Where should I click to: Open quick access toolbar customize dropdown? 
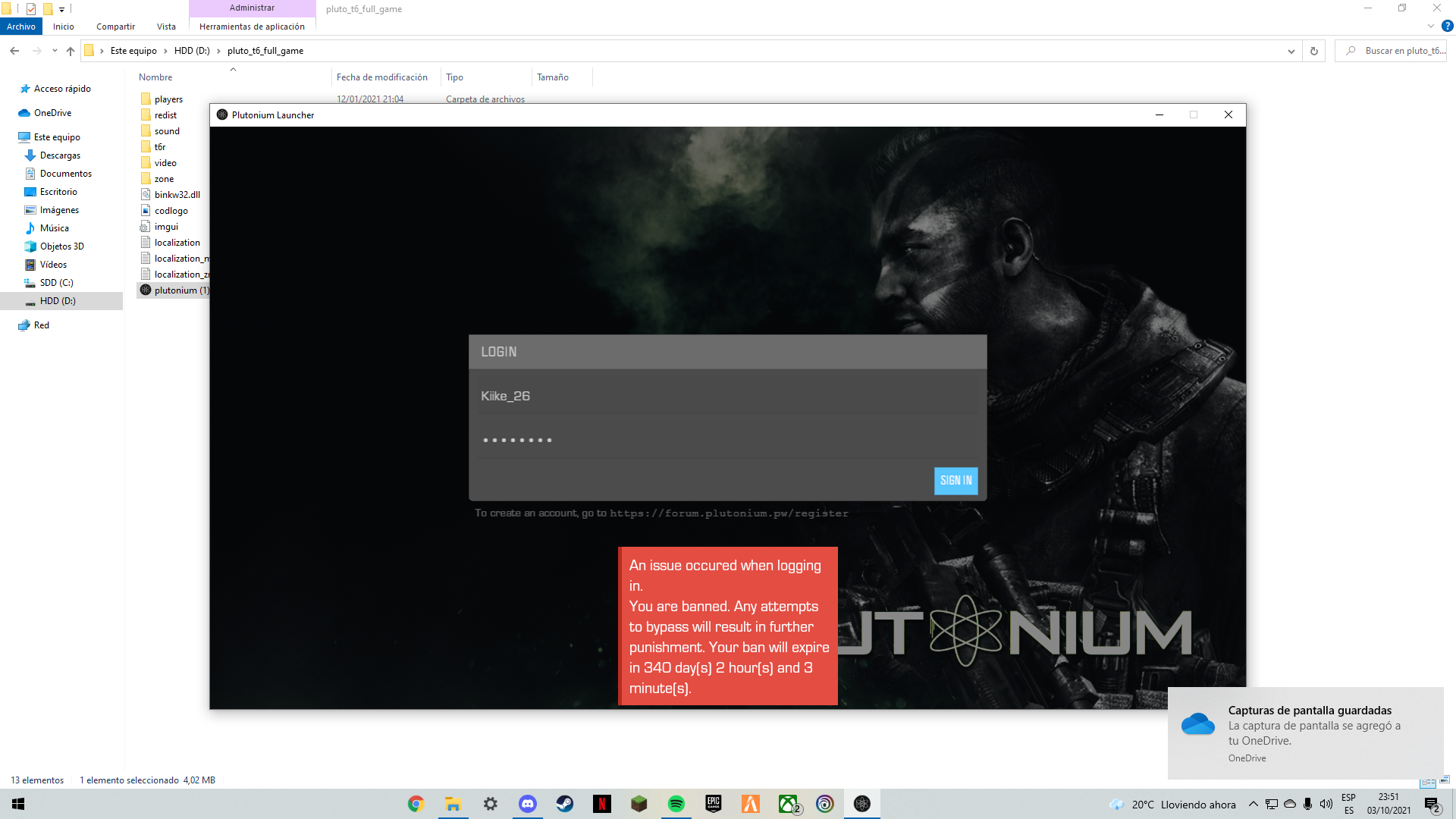click(61, 9)
